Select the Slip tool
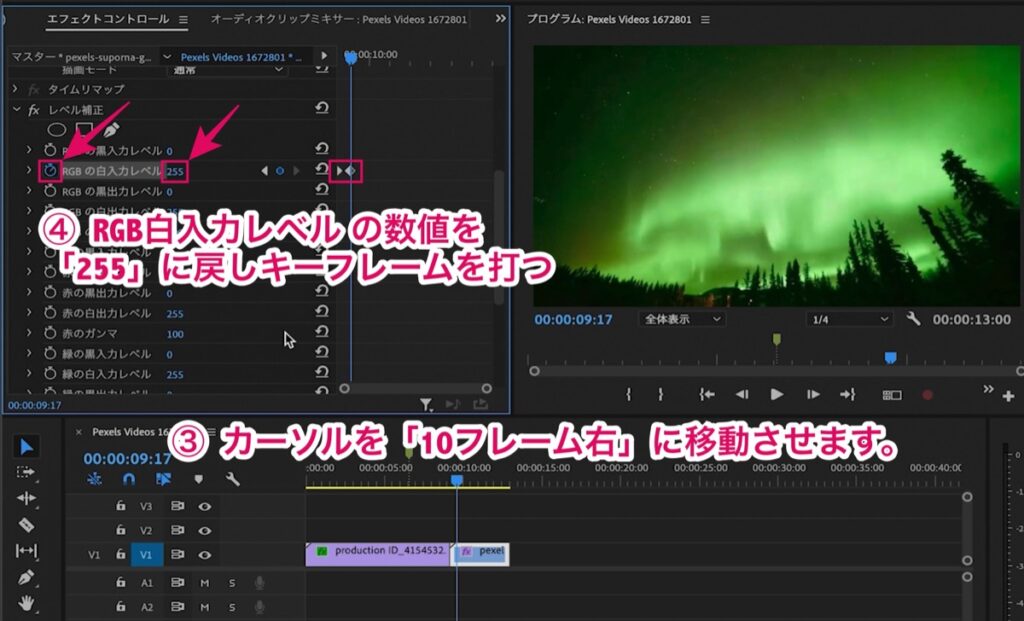1024x621 pixels. pyautogui.click(x=26, y=551)
